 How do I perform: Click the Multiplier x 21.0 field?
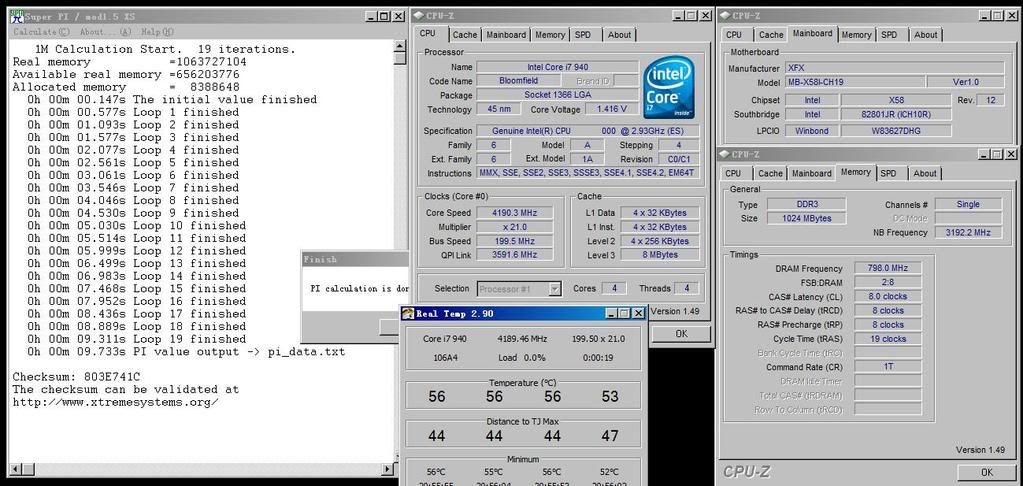pyautogui.click(x=515, y=227)
